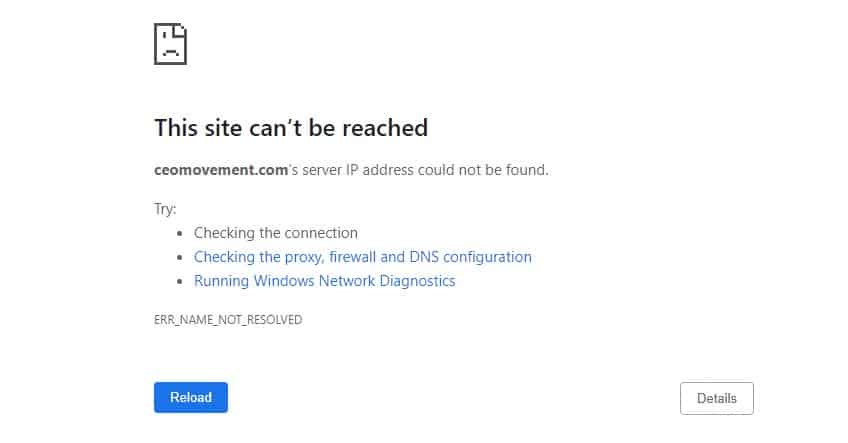Image resolution: width=848 pixels, height=443 pixels.
Task: Click the word "firewall" in the blue link
Action: (352, 257)
